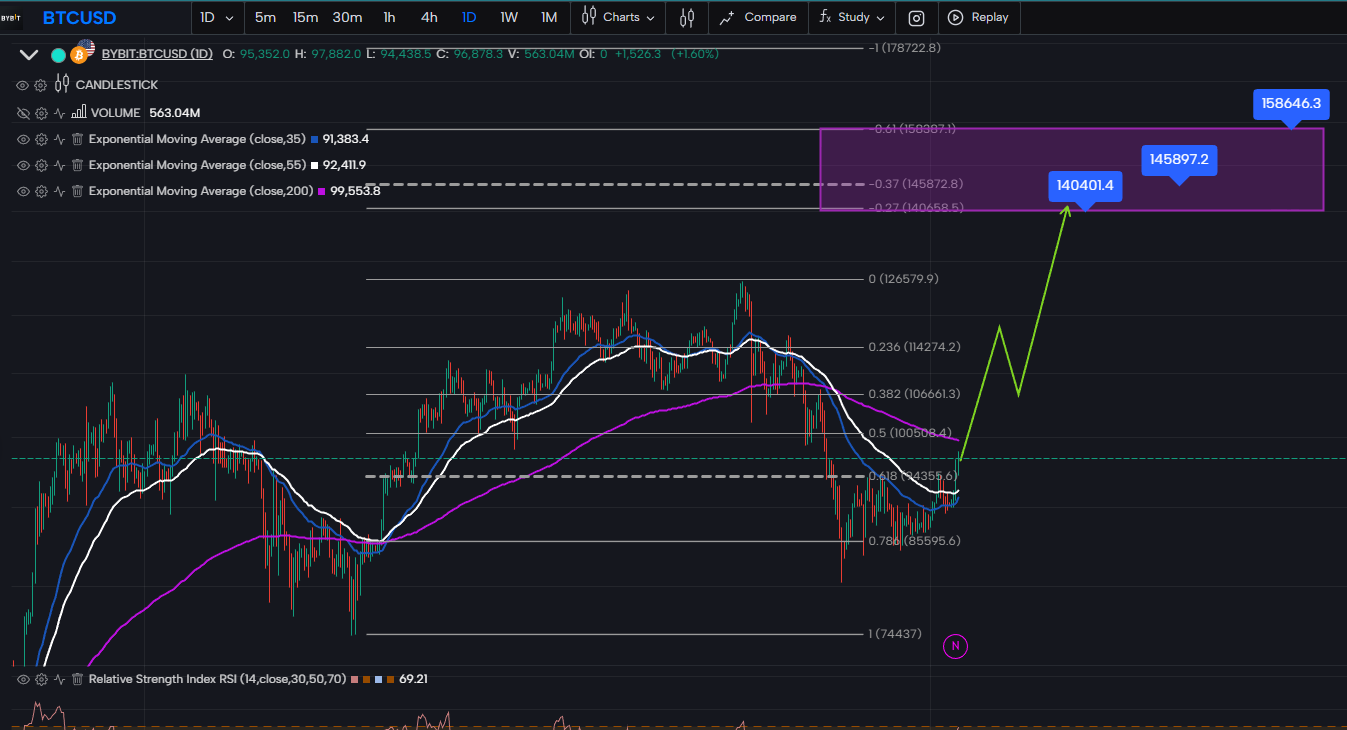Screen dimensions: 1347x730
Task: Click the Compare button
Action: pos(759,17)
